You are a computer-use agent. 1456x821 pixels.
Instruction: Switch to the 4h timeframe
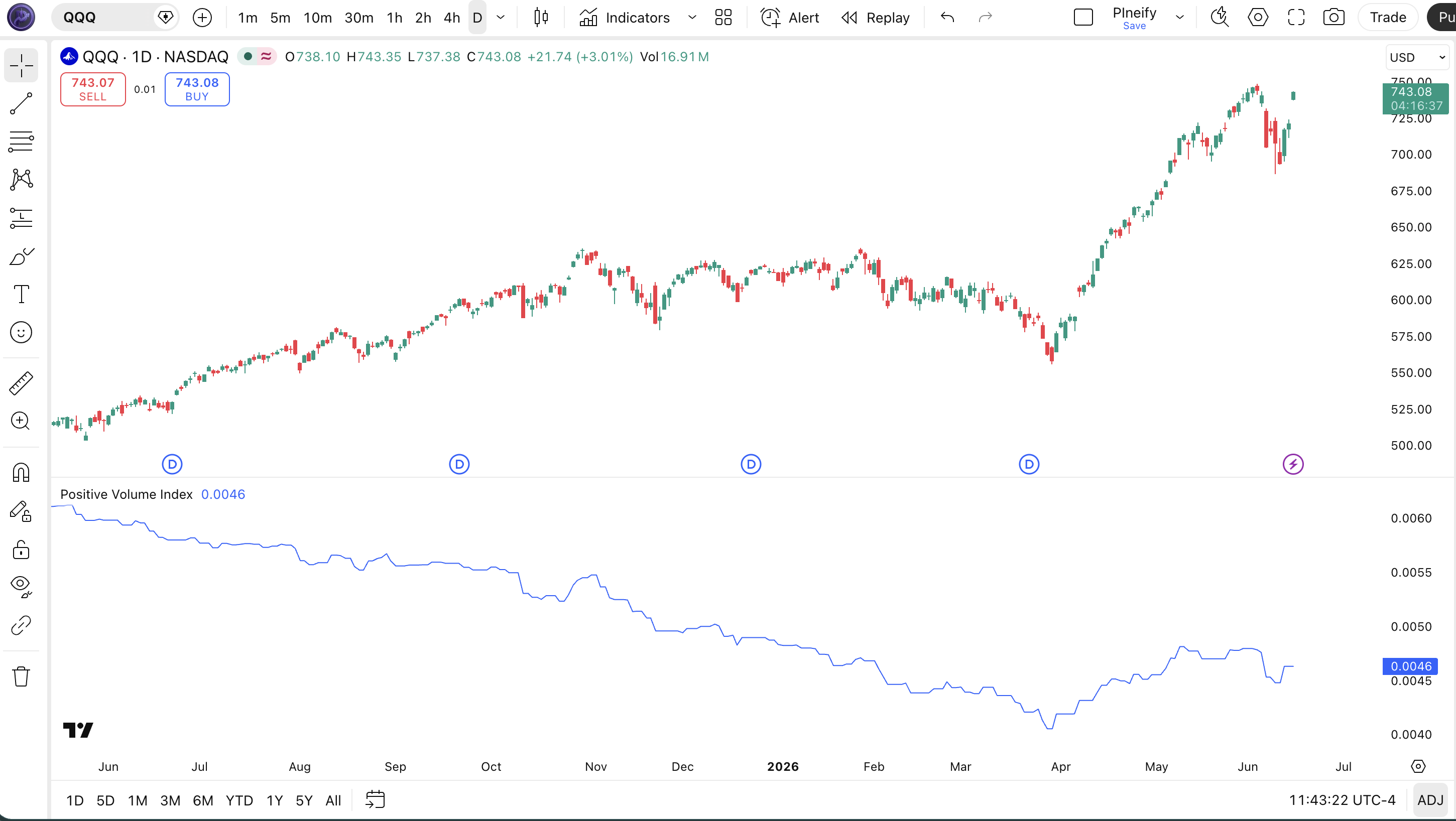click(451, 18)
